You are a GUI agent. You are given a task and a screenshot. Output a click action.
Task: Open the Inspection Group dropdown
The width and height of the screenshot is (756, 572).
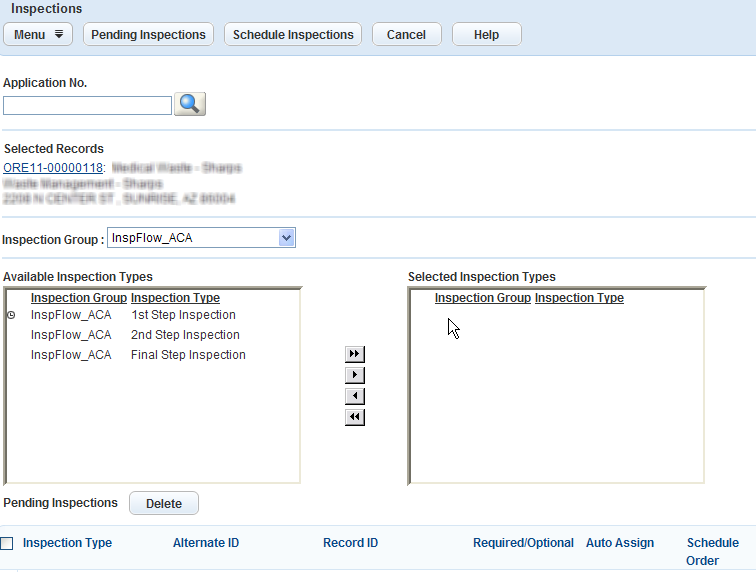[x=286, y=238]
